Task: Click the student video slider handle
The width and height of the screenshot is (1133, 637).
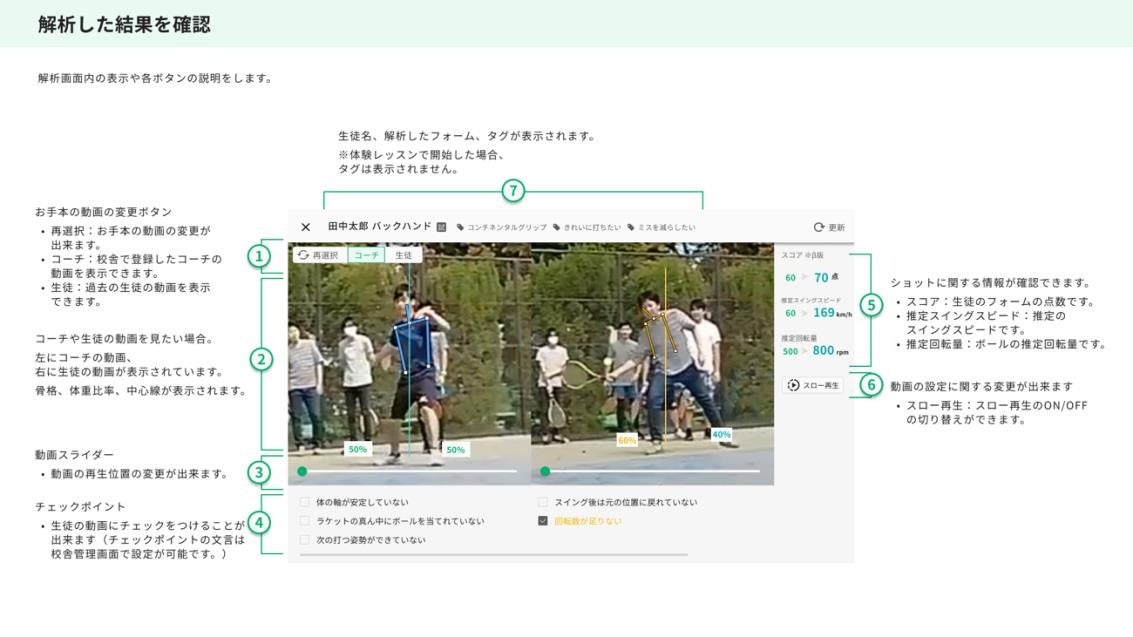Action: pos(545,471)
